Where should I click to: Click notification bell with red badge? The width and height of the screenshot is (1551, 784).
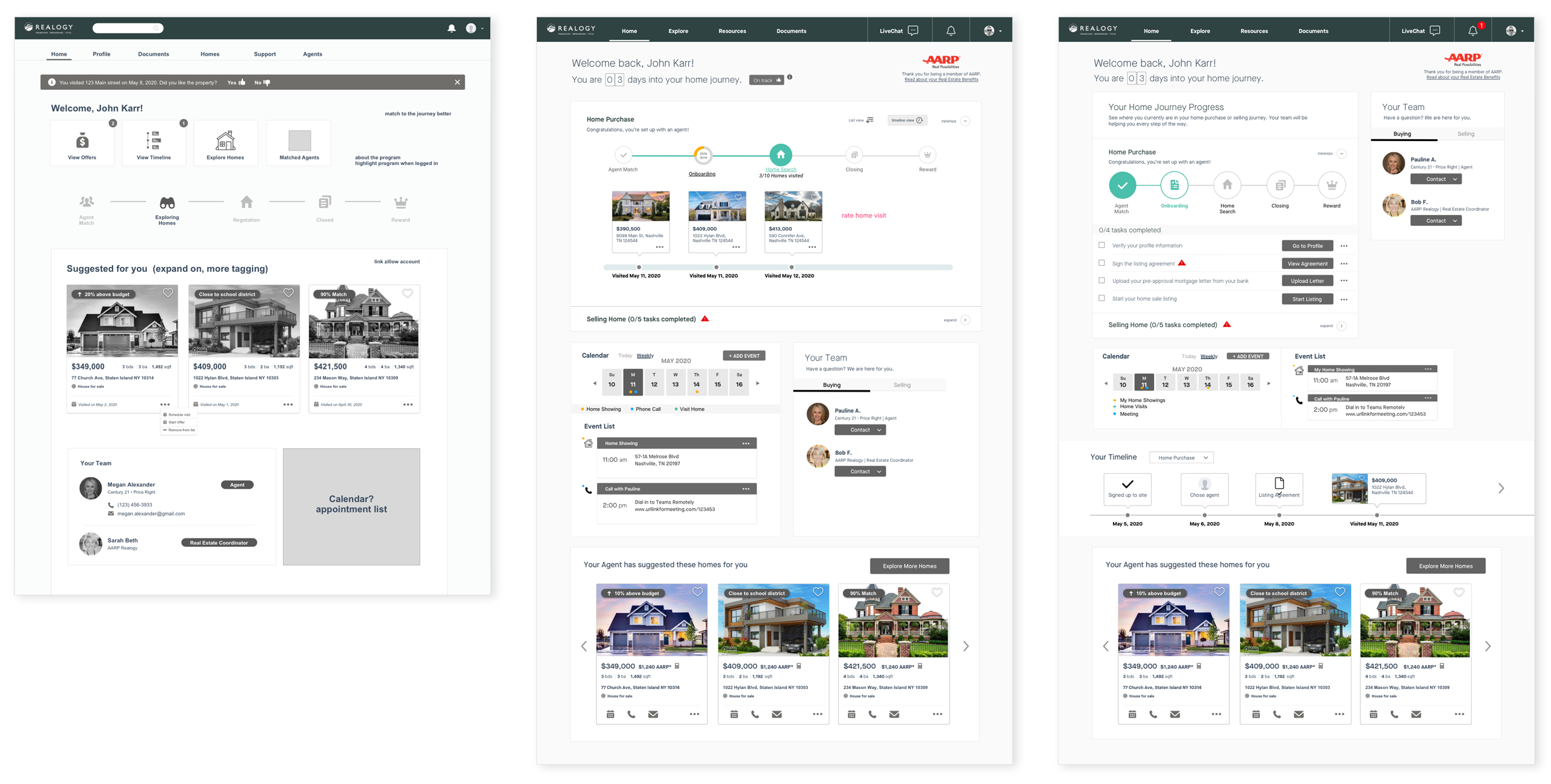click(1473, 30)
